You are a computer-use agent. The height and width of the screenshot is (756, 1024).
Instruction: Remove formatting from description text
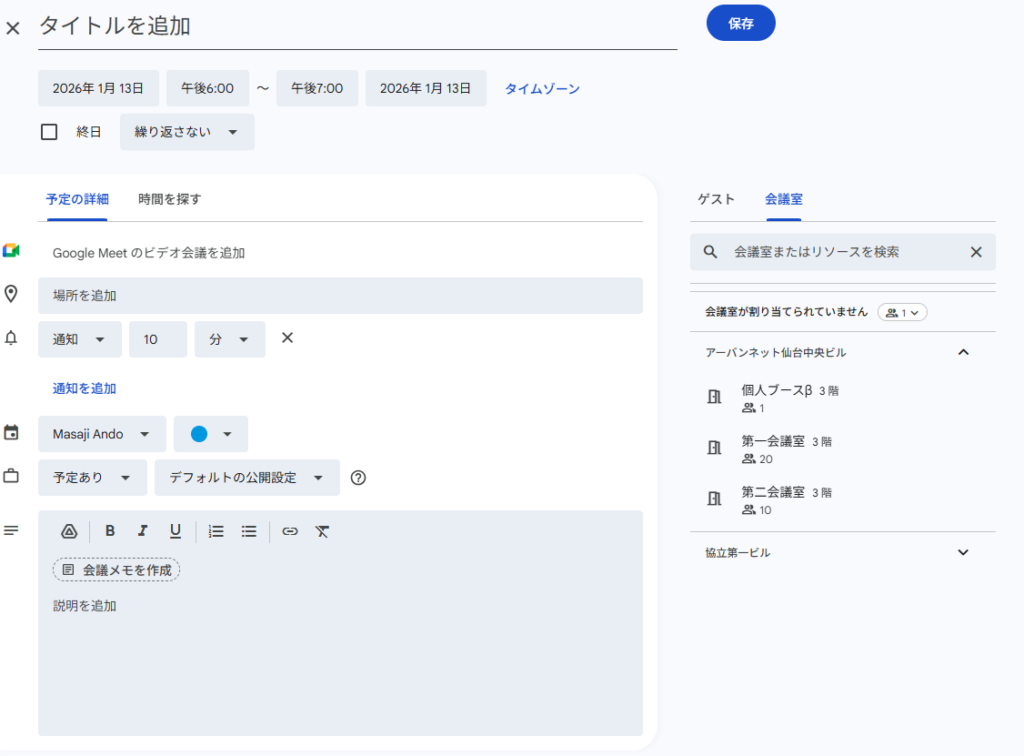click(322, 532)
